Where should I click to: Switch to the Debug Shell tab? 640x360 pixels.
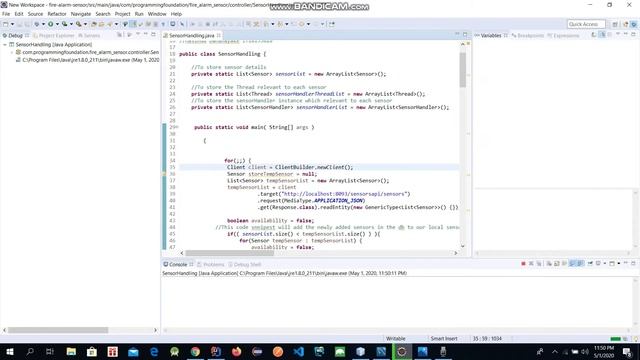244,264
